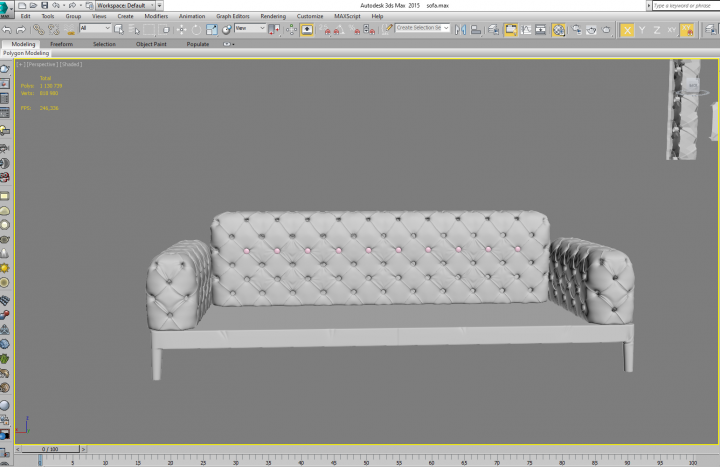
Task: Click the Redo arrow in main toolbar
Action: [21, 30]
